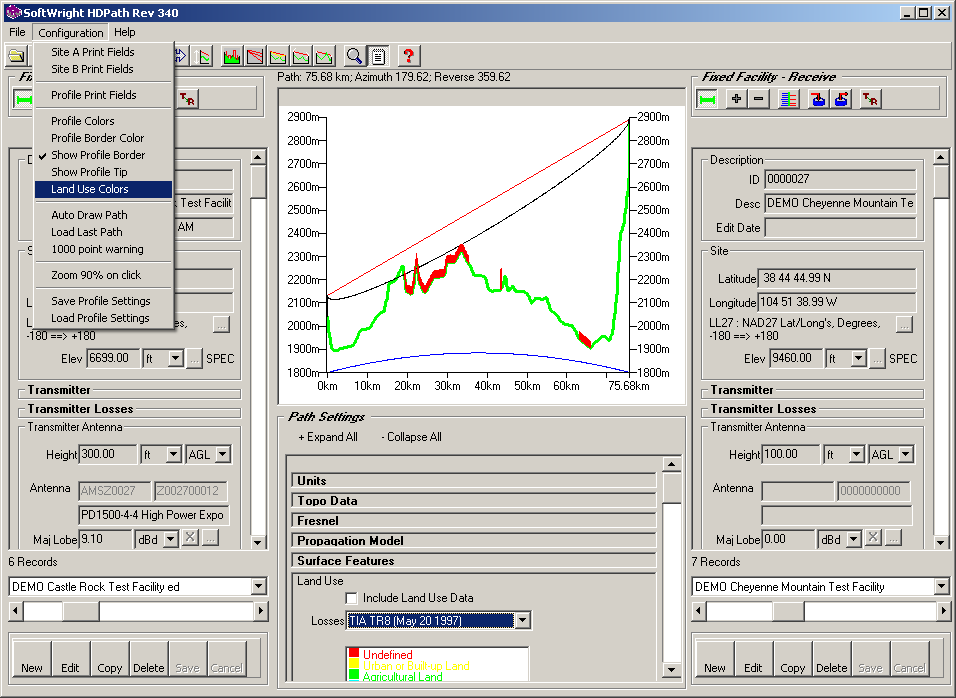Choose Auto Draw Path menu item
This screenshot has width=956, height=698.
point(89,215)
